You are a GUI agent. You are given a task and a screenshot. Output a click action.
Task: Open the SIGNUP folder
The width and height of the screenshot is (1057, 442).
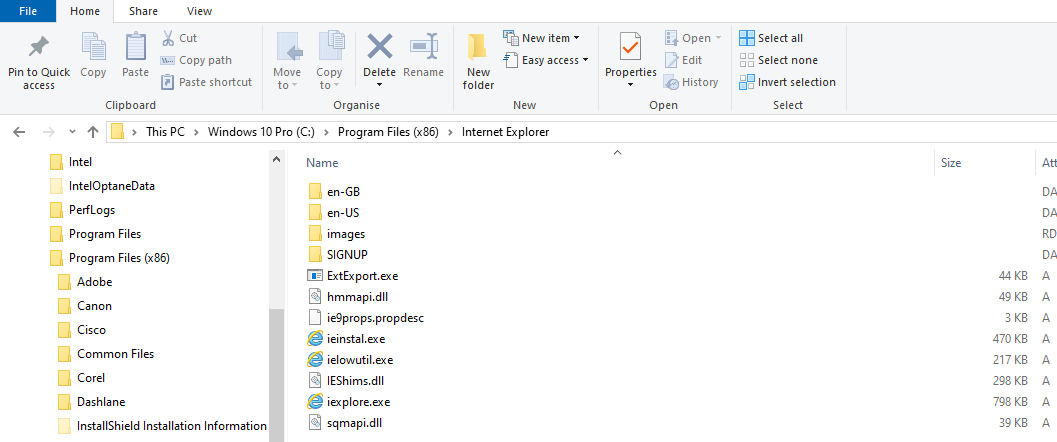[x=339, y=255]
